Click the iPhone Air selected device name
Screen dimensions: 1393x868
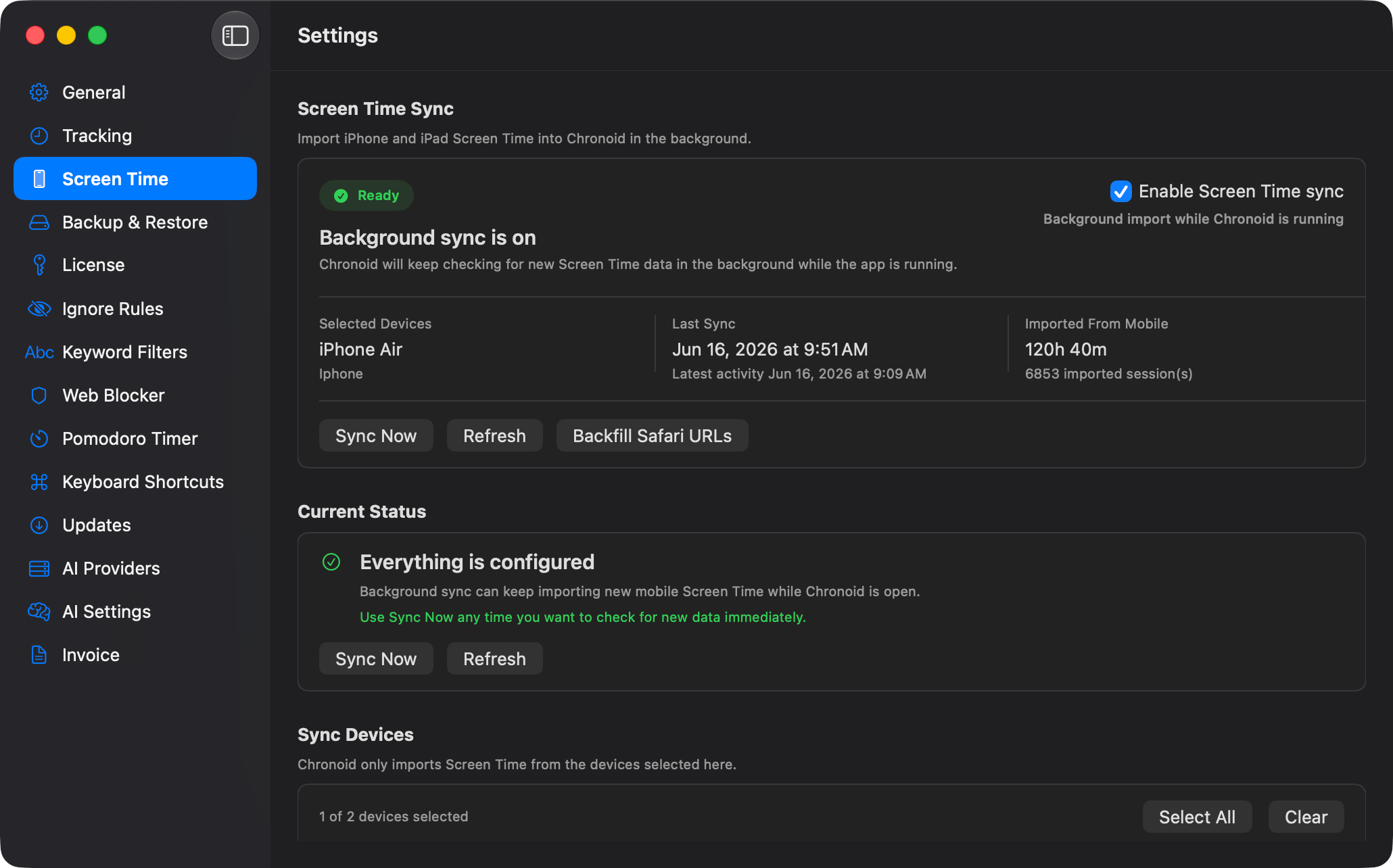360,349
